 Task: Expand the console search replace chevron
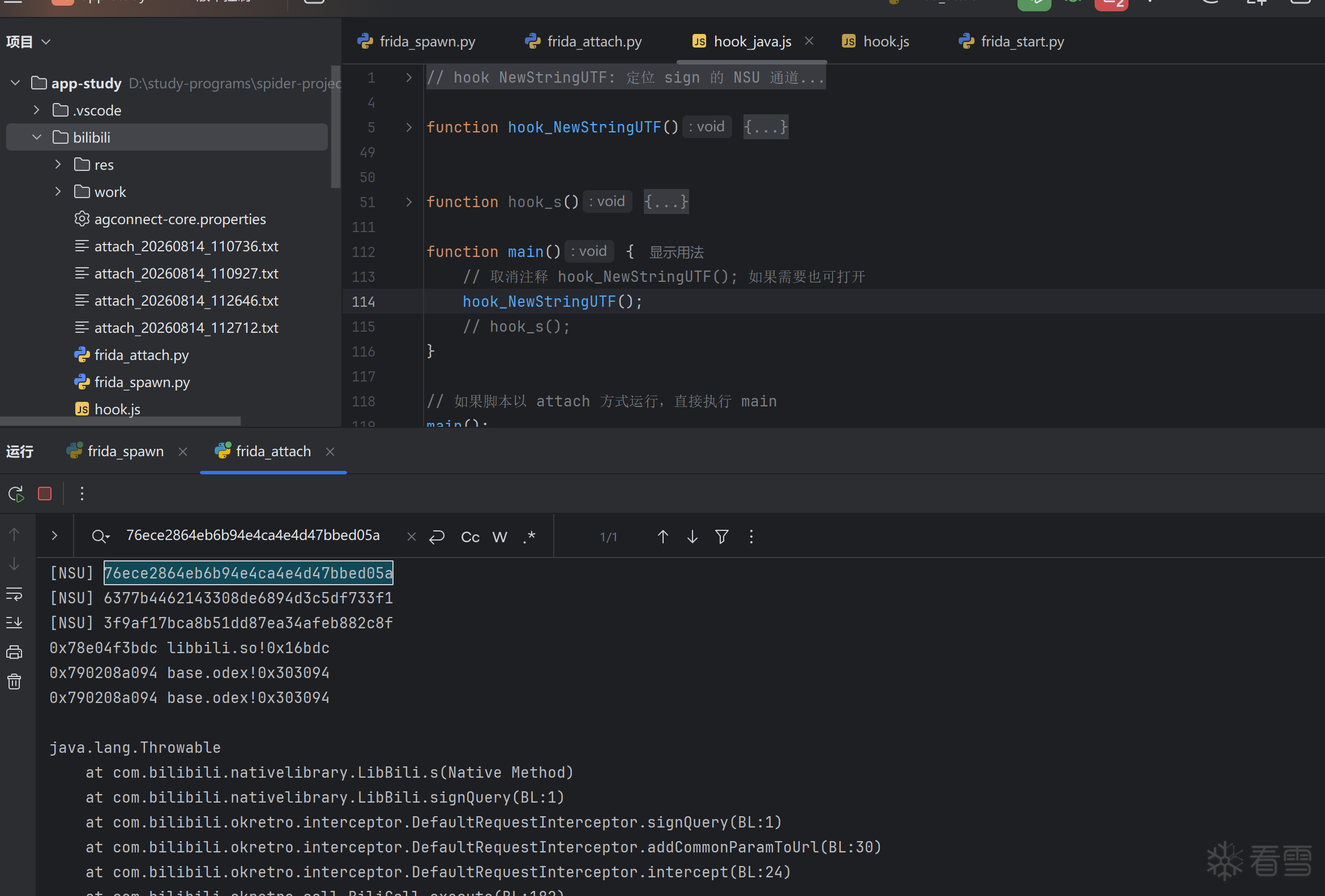54,536
